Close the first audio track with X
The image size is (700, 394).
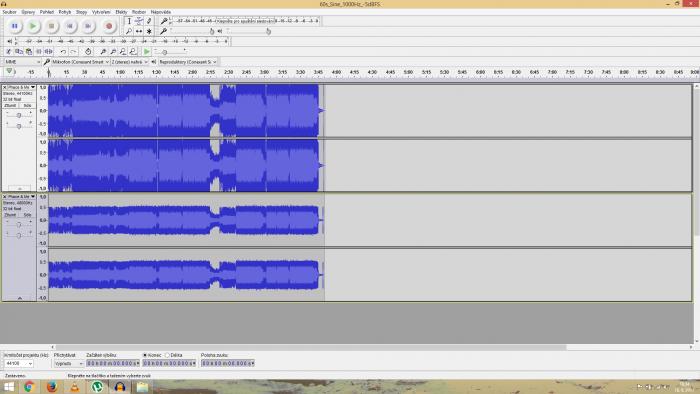[4, 87]
